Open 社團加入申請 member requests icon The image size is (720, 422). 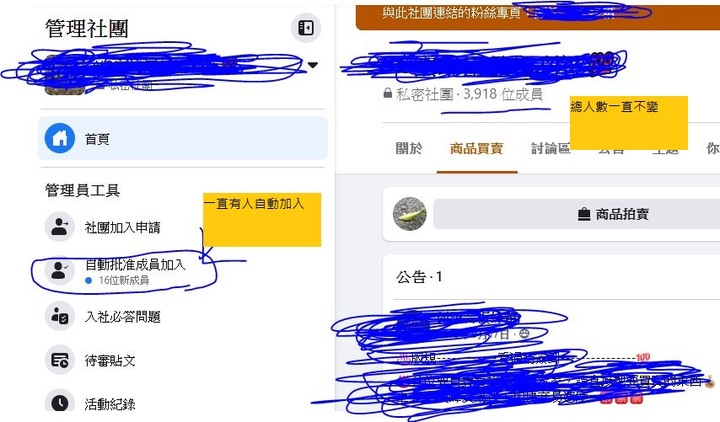coord(60,226)
